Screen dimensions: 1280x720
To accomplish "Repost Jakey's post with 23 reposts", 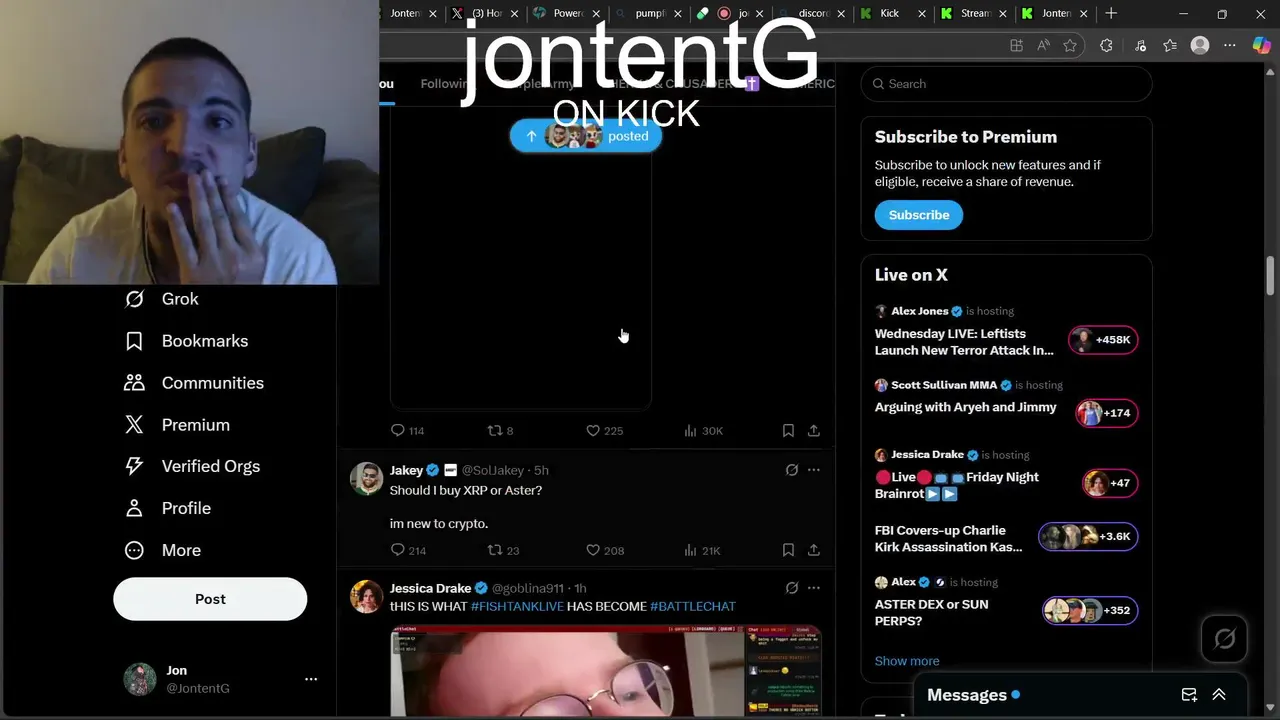I will coord(503,550).
